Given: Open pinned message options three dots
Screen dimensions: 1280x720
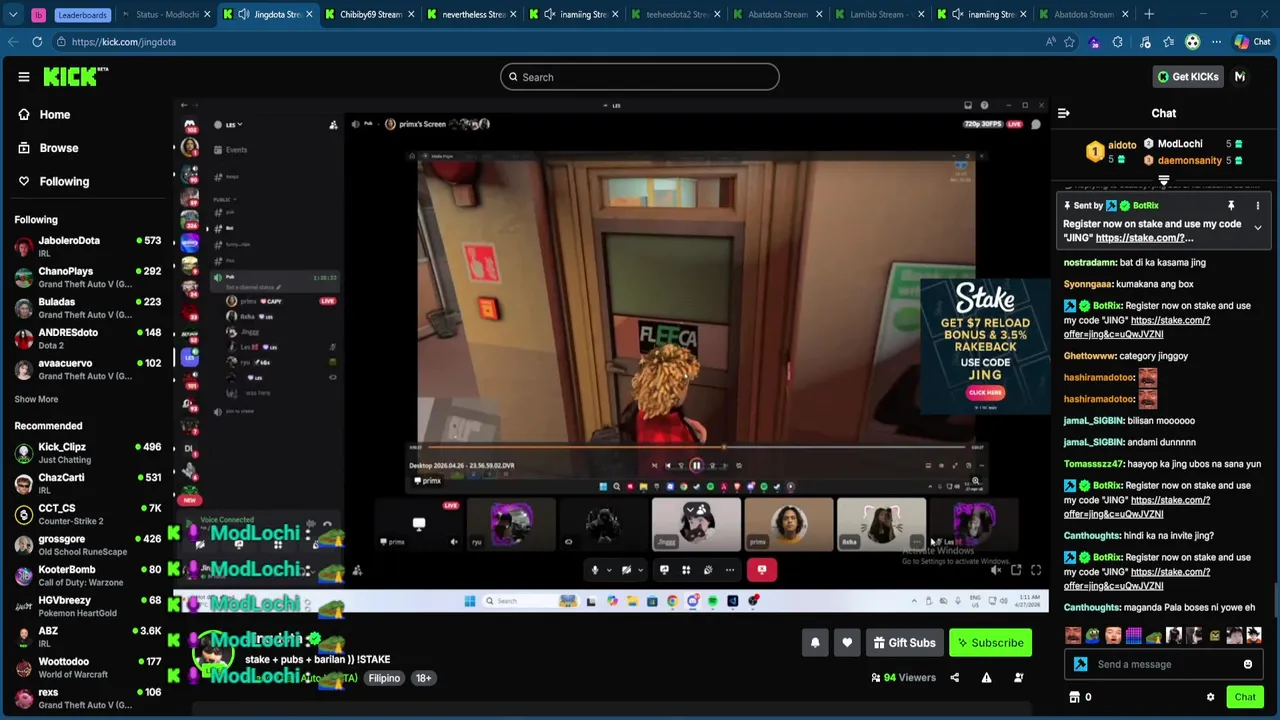Looking at the screenshot, I should pos(1258,206).
